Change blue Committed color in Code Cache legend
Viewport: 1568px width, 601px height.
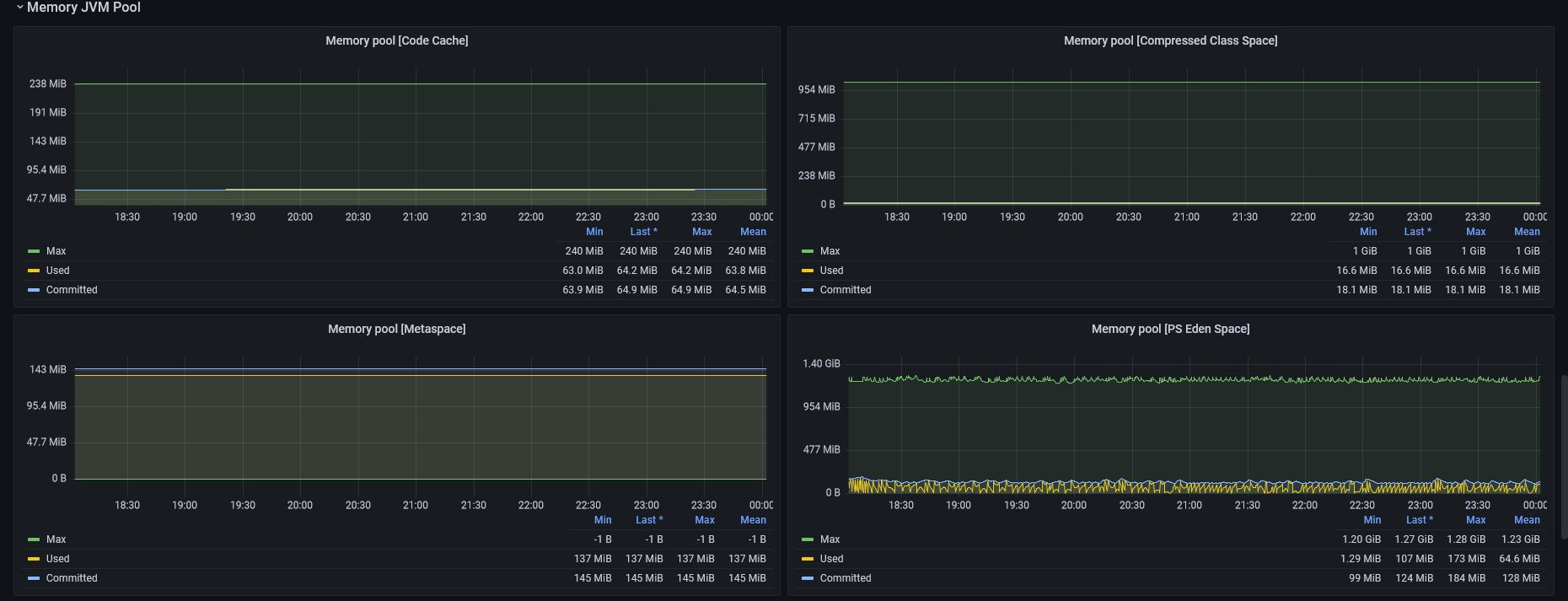(x=34, y=290)
